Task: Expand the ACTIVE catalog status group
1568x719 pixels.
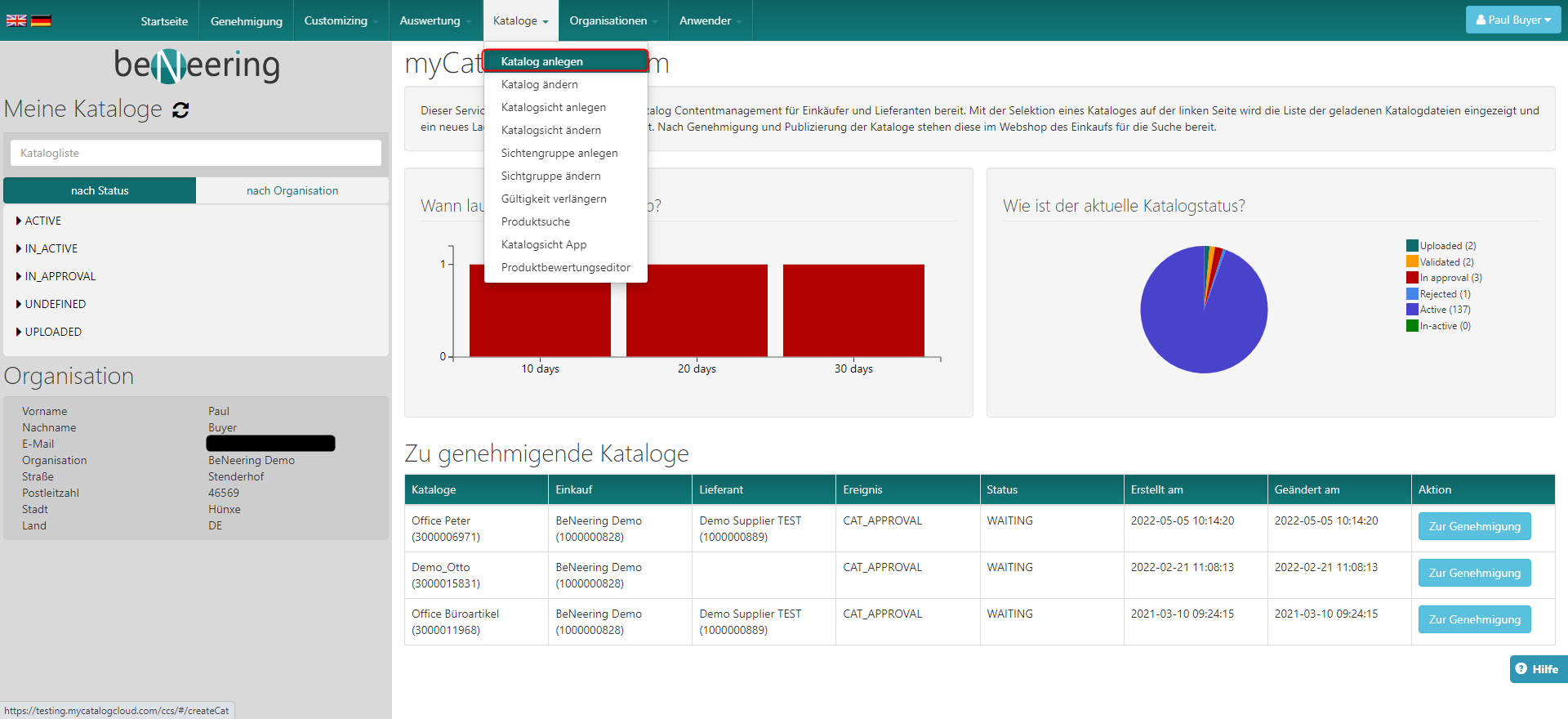Action: coord(42,221)
